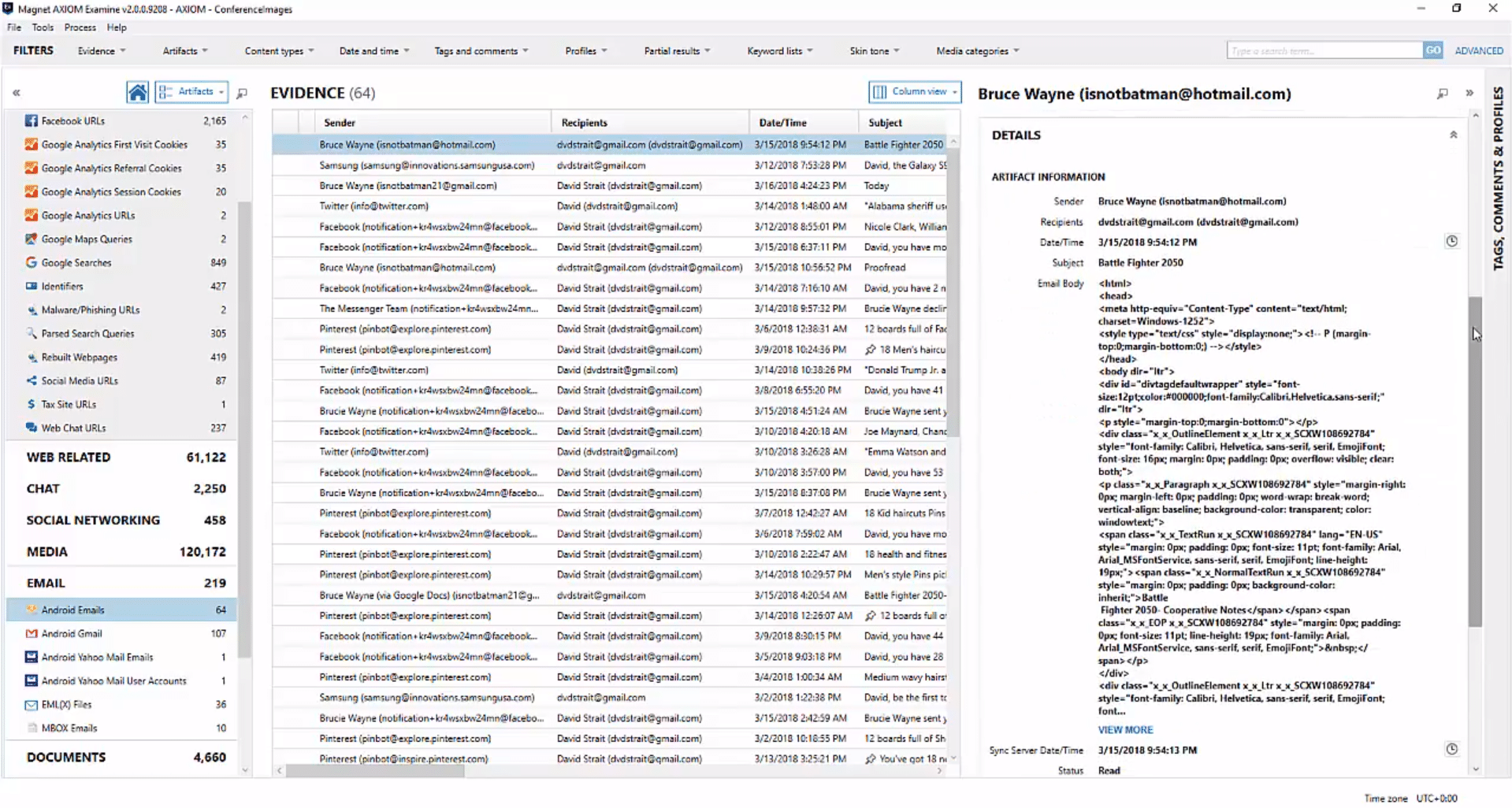Open the Skin tone filter dropdown
The width and height of the screenshot is (1512, 808).
pyautogui.click(x=874, y=50)
